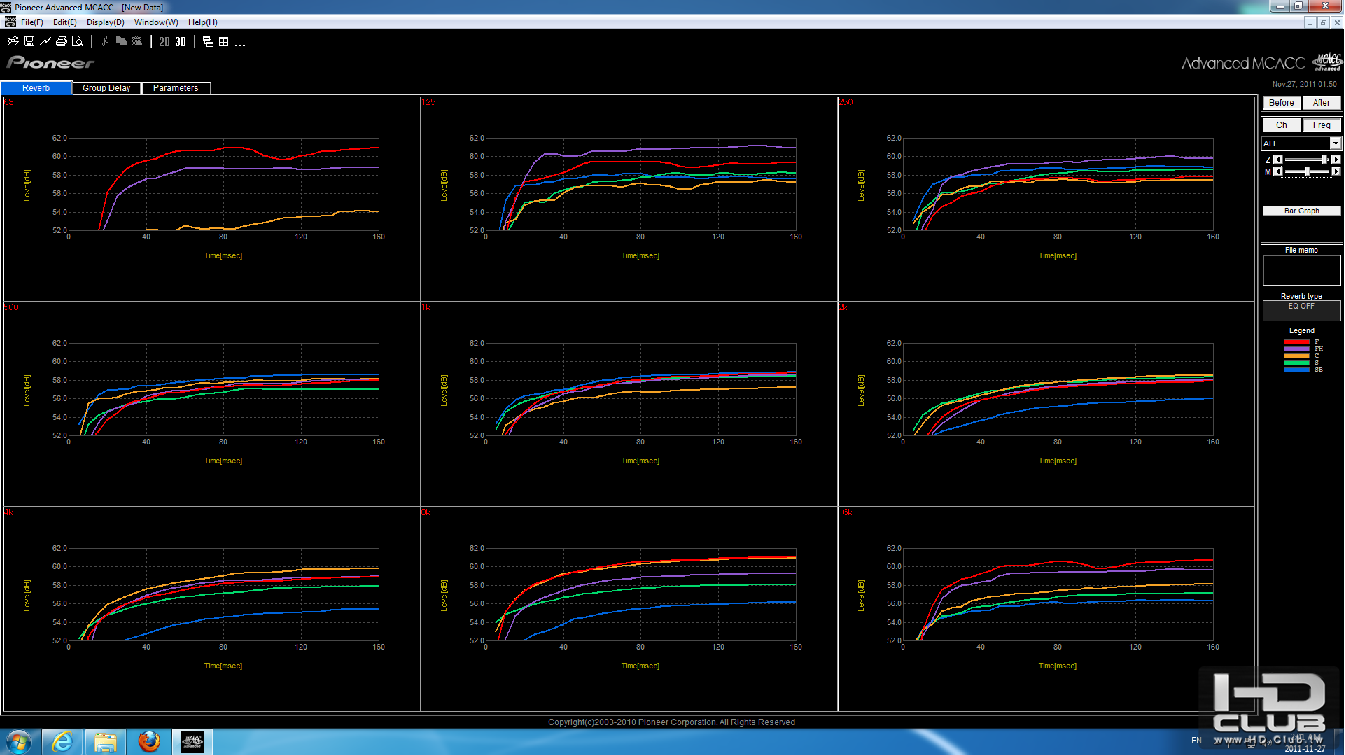Select the Ch display mode
The height and width of the screenshot is (755, 1345).
point(1281,125)
